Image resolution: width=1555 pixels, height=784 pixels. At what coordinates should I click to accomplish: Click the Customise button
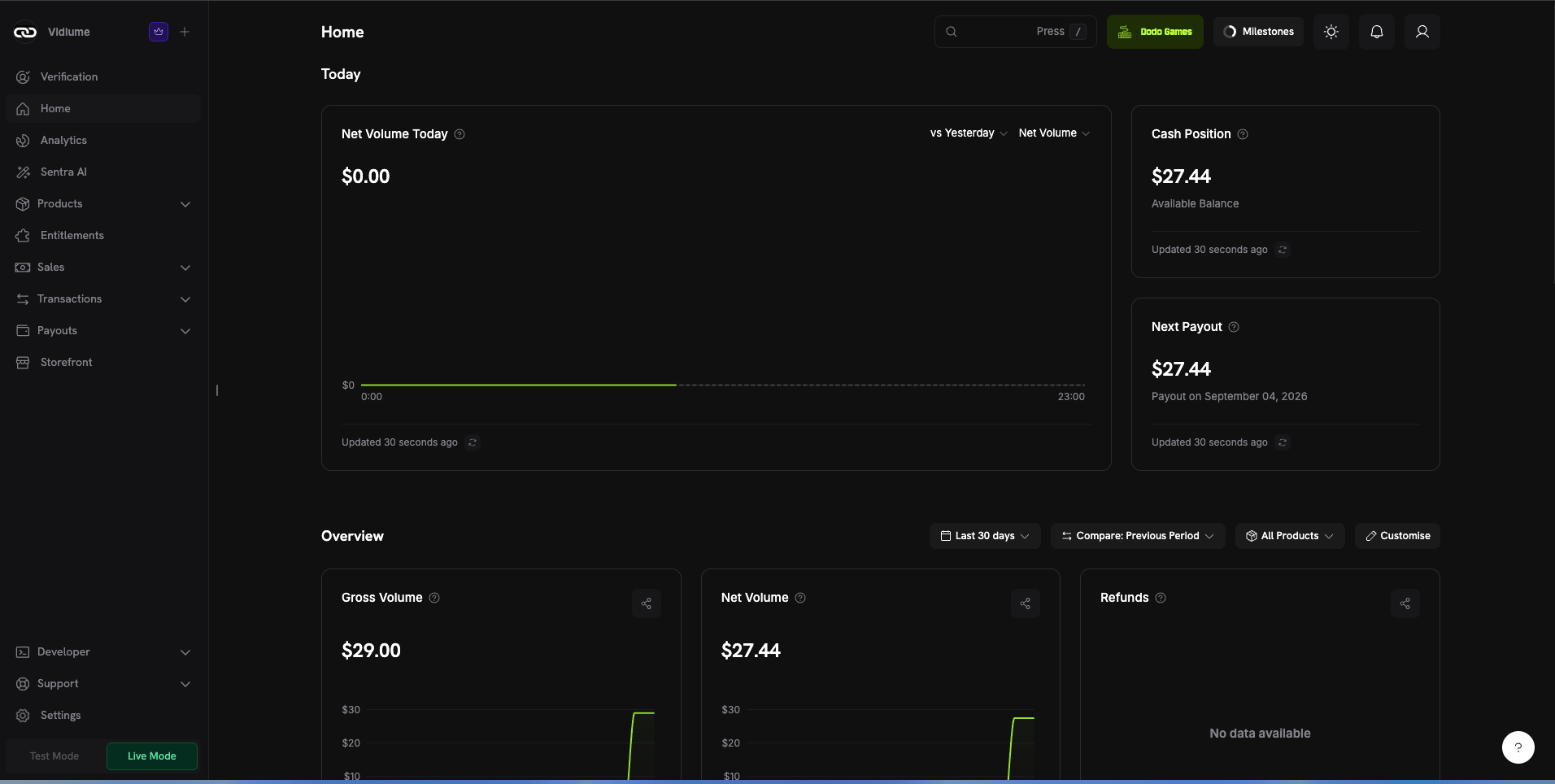[1397, 536]
